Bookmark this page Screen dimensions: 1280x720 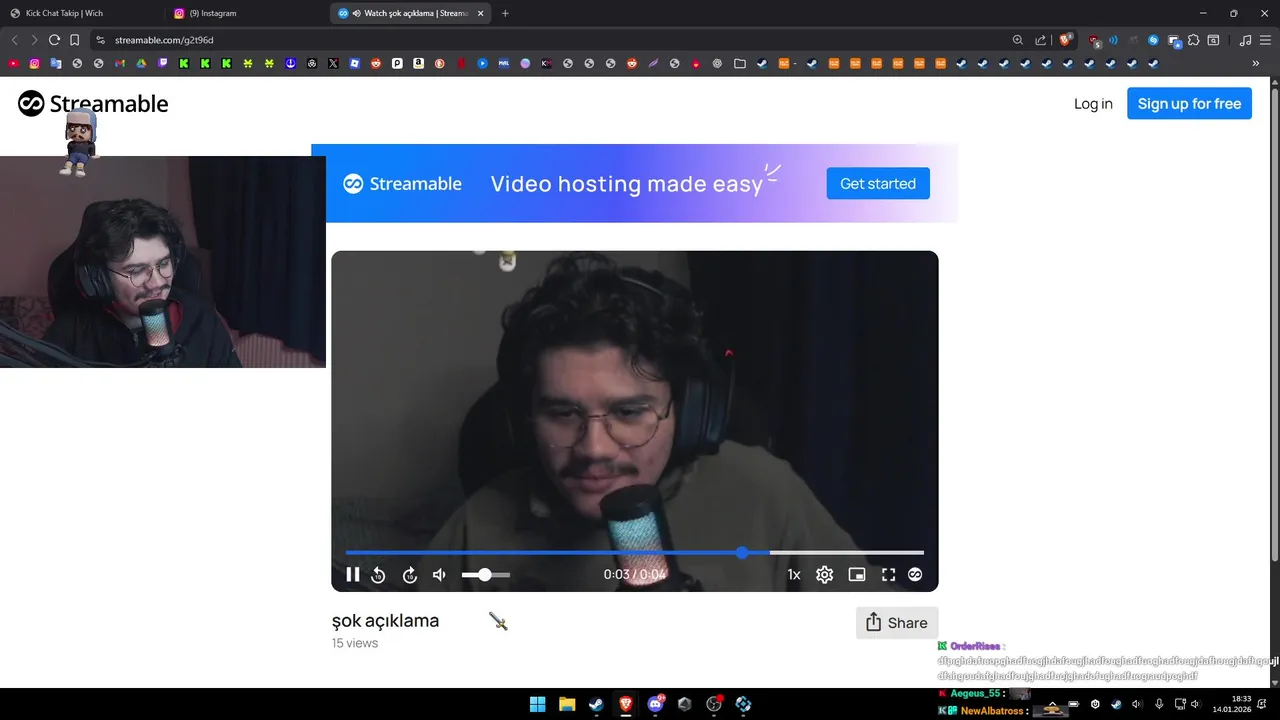(x=74, y=40)
